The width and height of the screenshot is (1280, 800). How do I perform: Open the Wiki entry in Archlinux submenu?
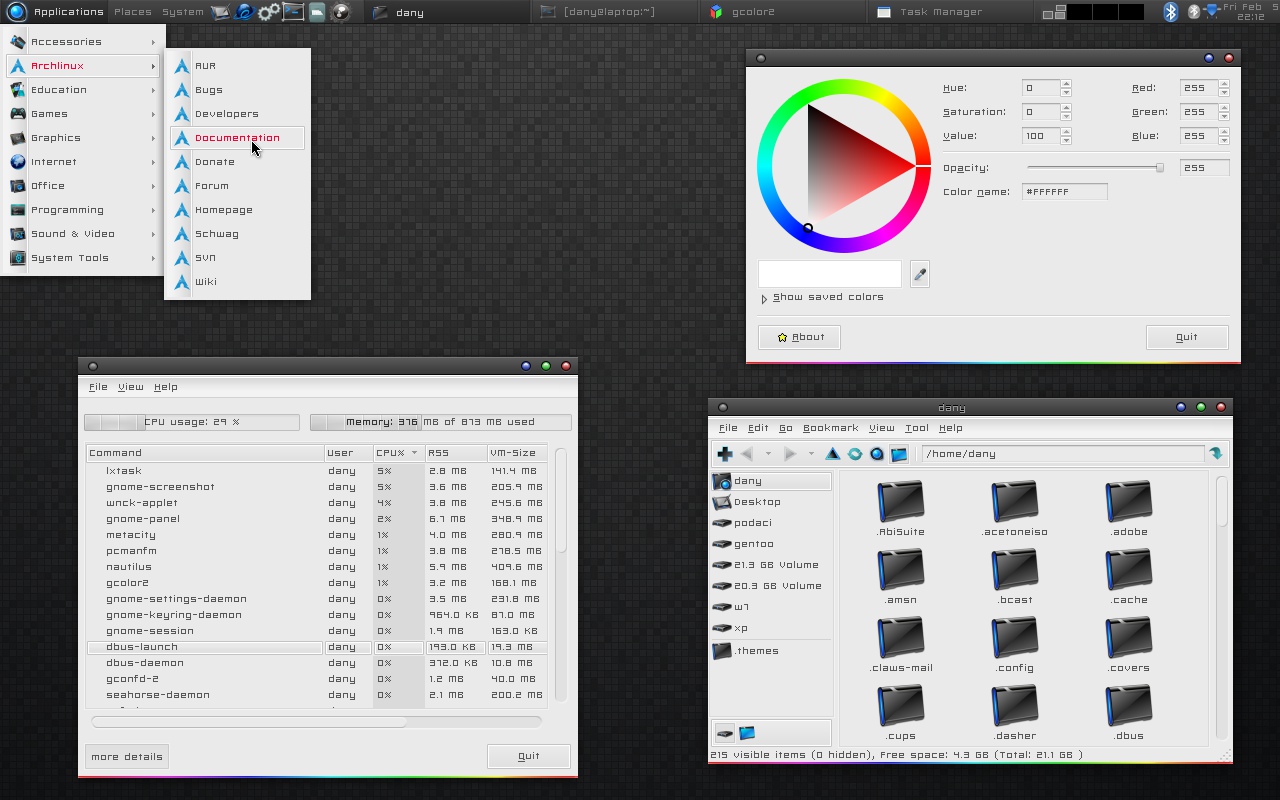(238, 282)
